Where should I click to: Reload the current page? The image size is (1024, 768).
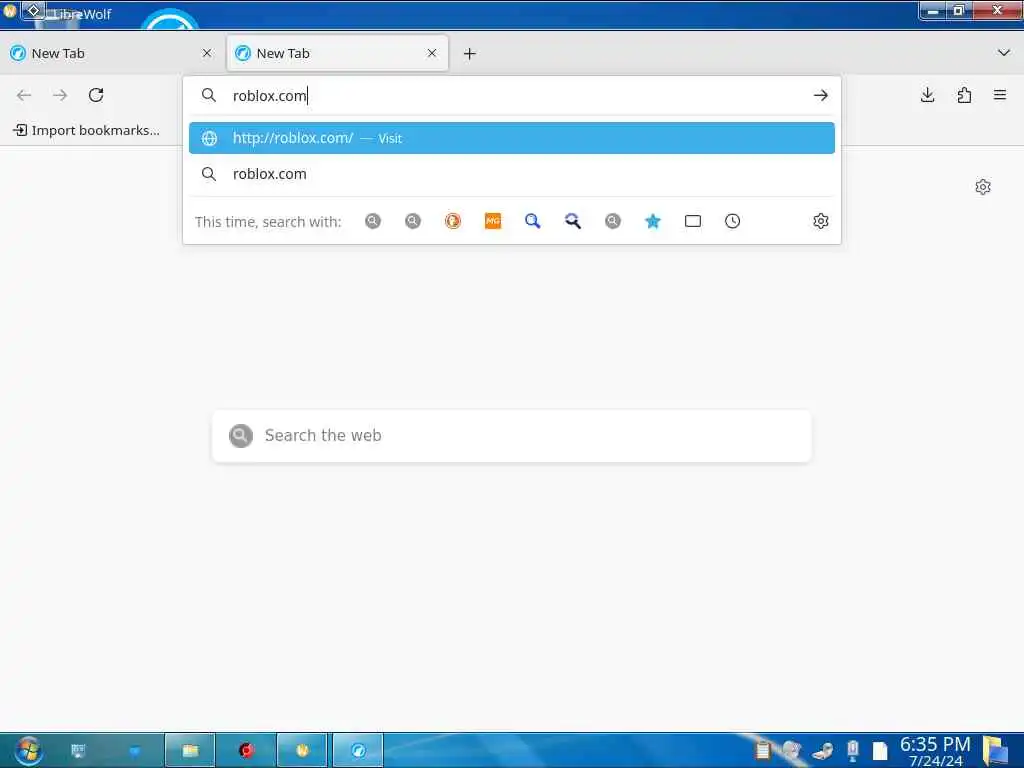pos(96,95)
